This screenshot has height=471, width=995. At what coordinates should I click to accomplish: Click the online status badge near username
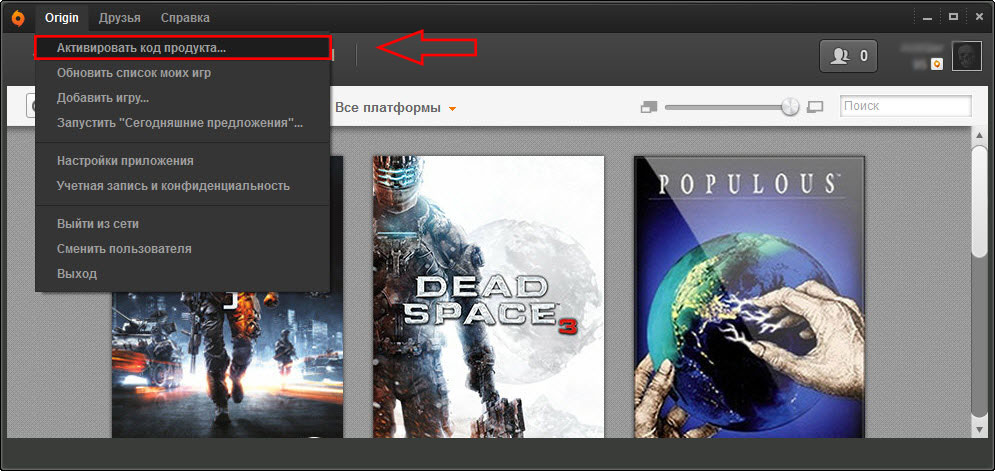937,64
